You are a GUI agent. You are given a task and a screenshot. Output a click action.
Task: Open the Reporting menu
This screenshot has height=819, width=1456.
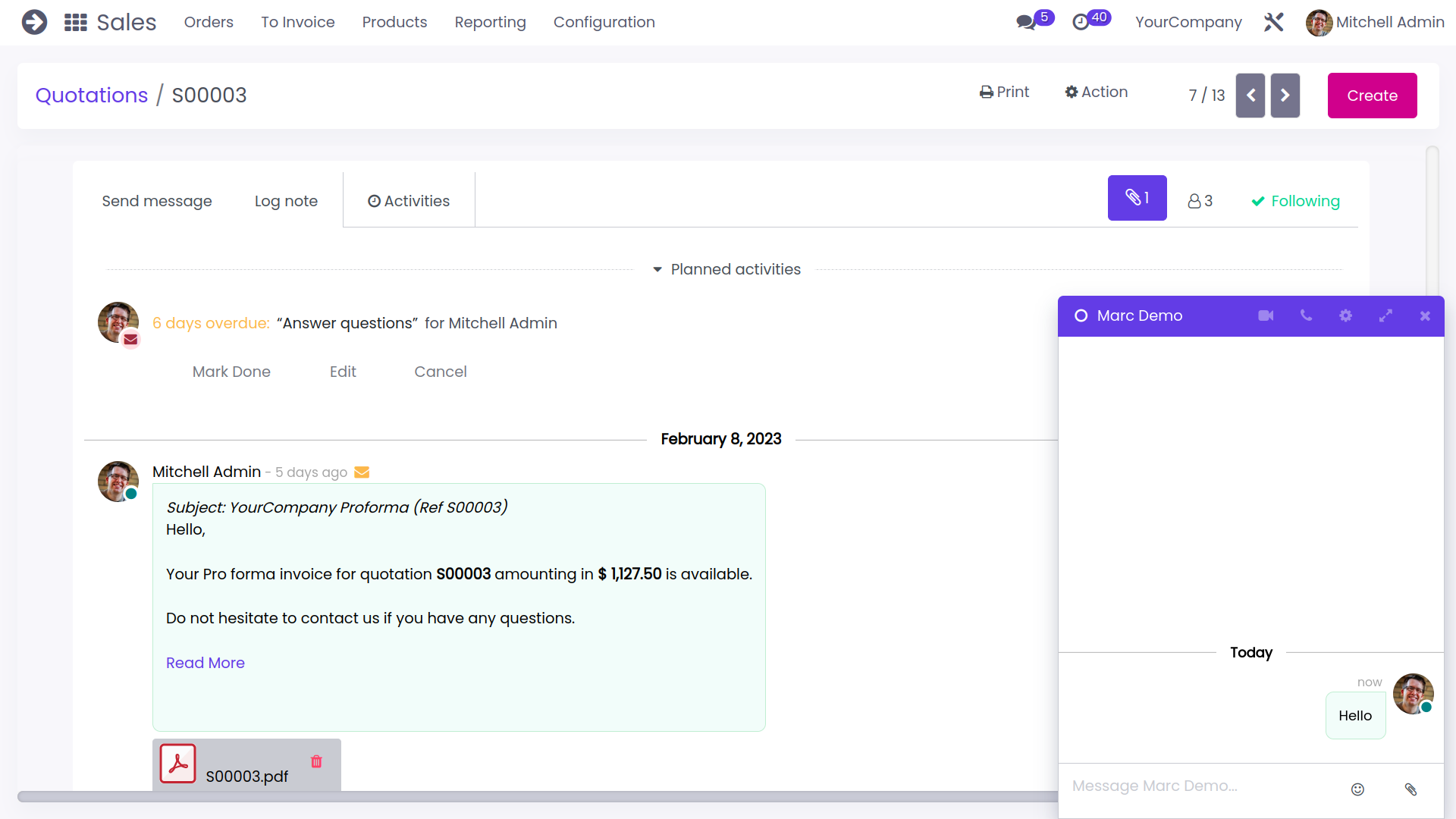[x=490, y=22]
